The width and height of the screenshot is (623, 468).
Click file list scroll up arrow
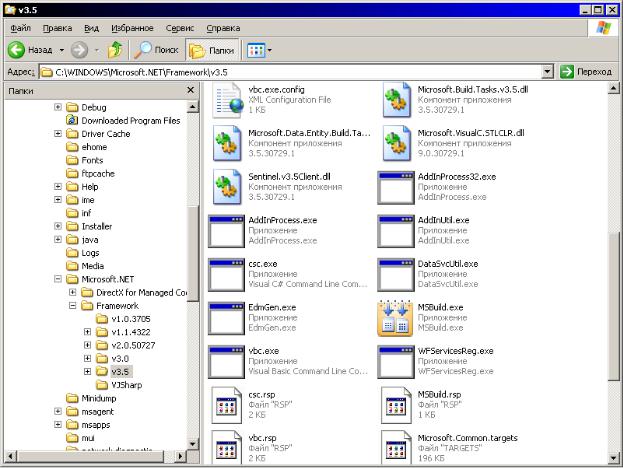point(613,89)
